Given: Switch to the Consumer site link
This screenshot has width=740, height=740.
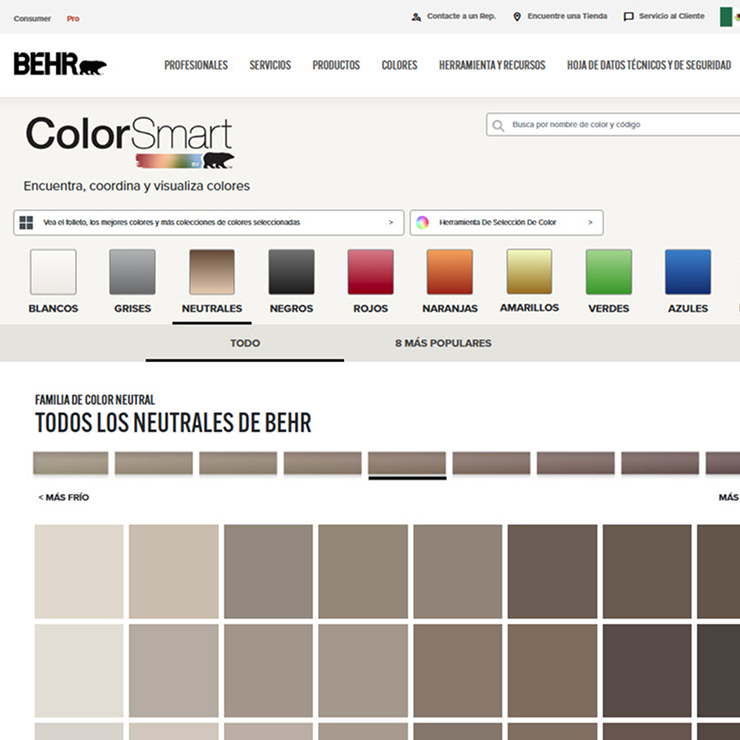Looking at the screenshot, I should (x=32, y=19).
